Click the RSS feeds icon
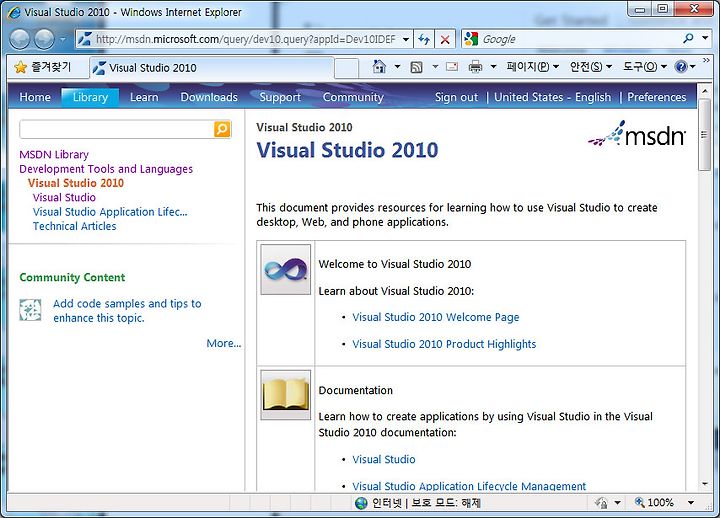This screenshot has height=518, width=720. (416, 68)
